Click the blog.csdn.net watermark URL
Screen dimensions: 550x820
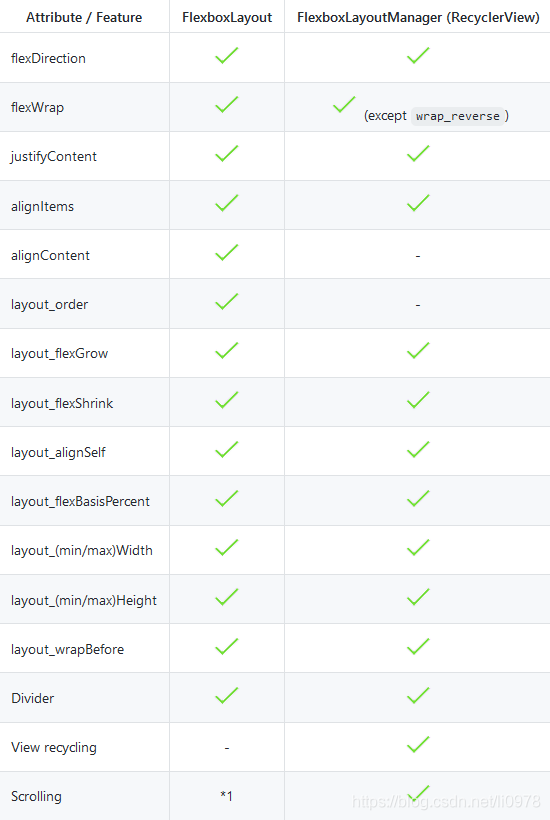446,802
